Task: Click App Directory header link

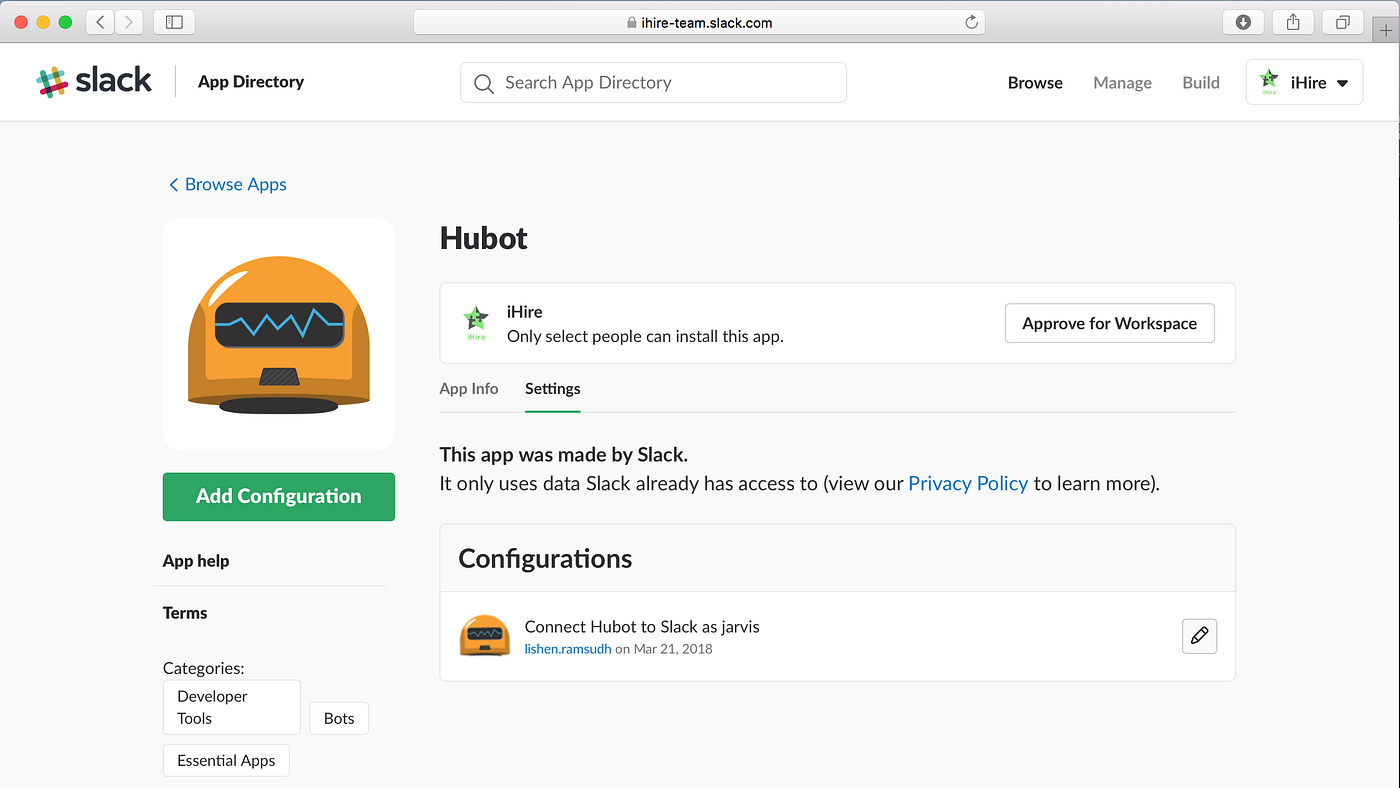Action: (x=251, y=82)
